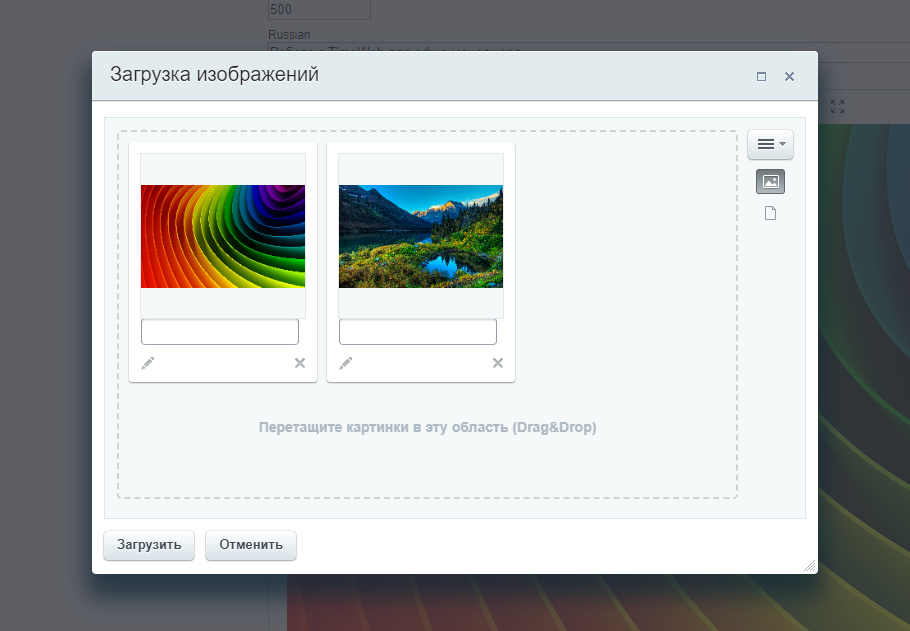Edit the mountain lake image with pencil icon
The height and width of the screenshot is (631, 910).
346,363
